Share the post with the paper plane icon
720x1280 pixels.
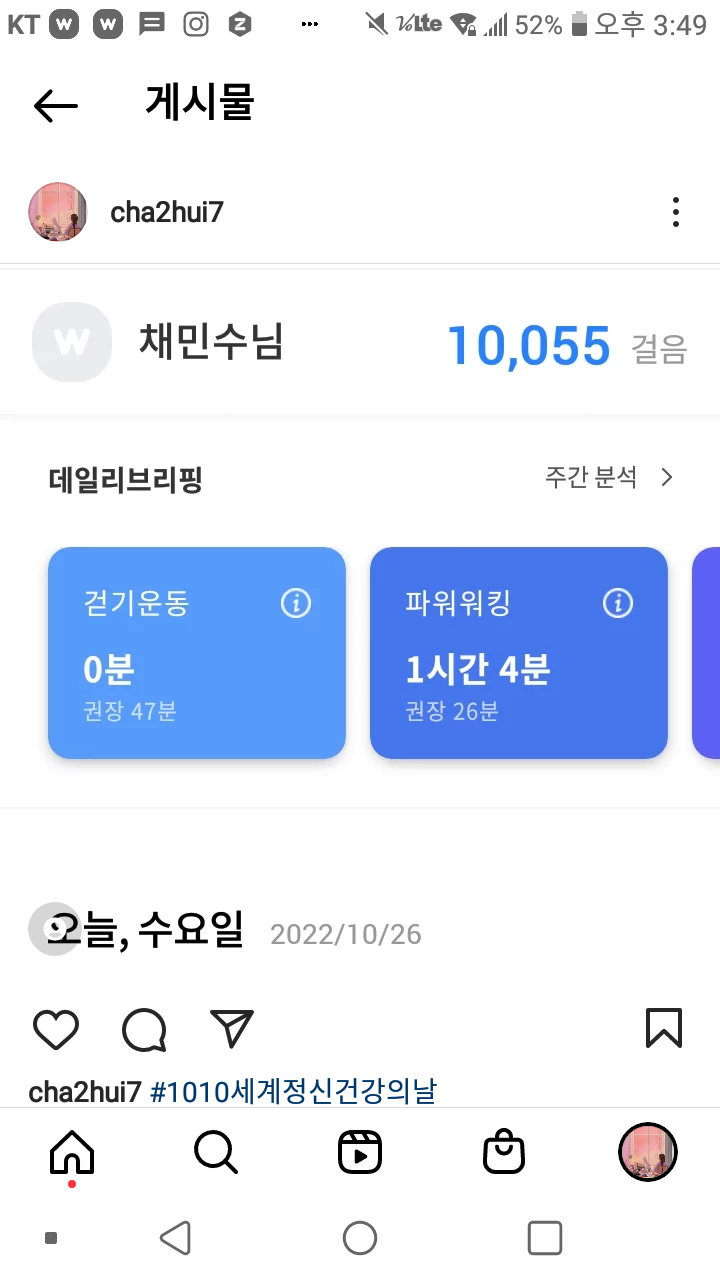pos(232,1029)
